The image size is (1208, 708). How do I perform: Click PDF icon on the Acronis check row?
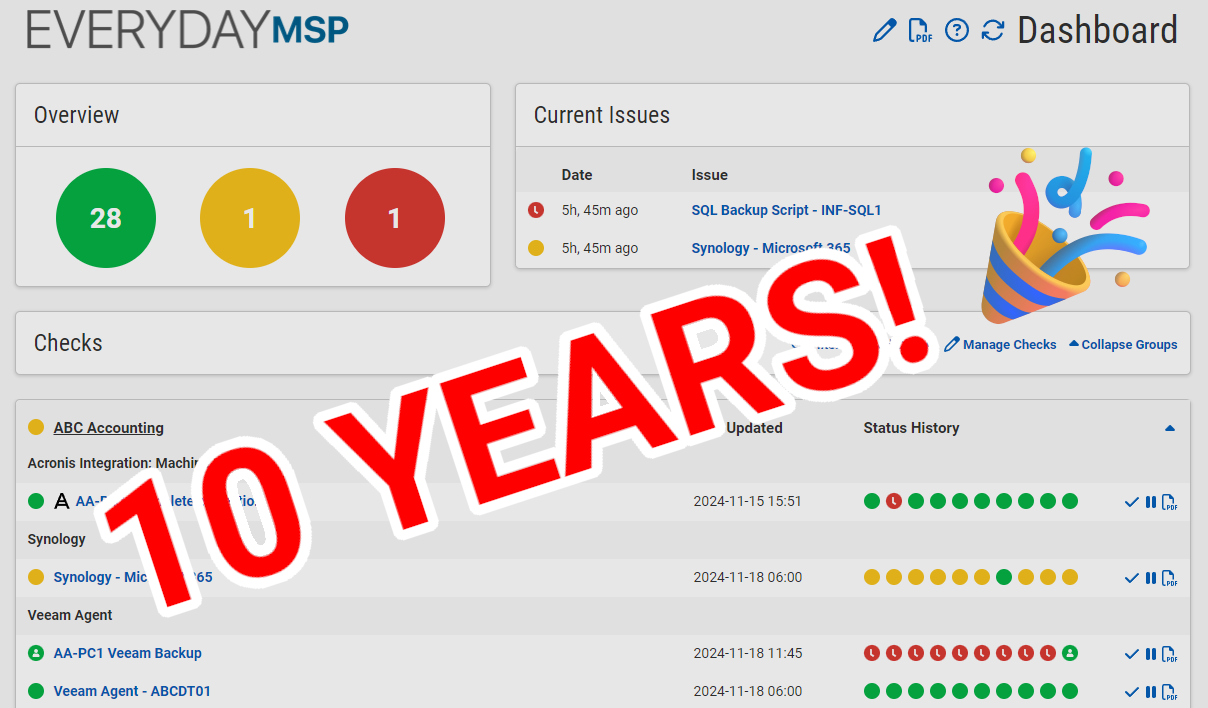[1169, 502]
